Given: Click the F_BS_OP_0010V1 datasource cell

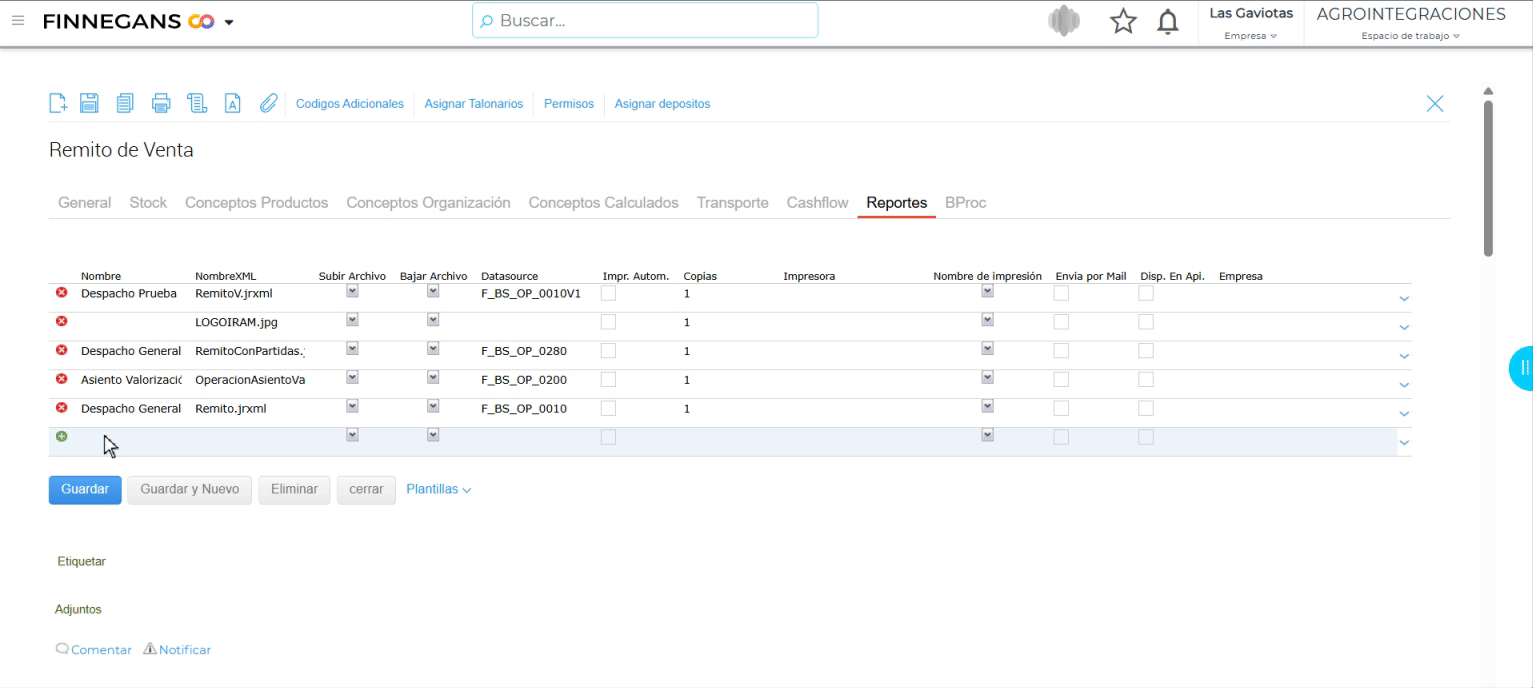Looking at the screenshot, I should point(531,294).
